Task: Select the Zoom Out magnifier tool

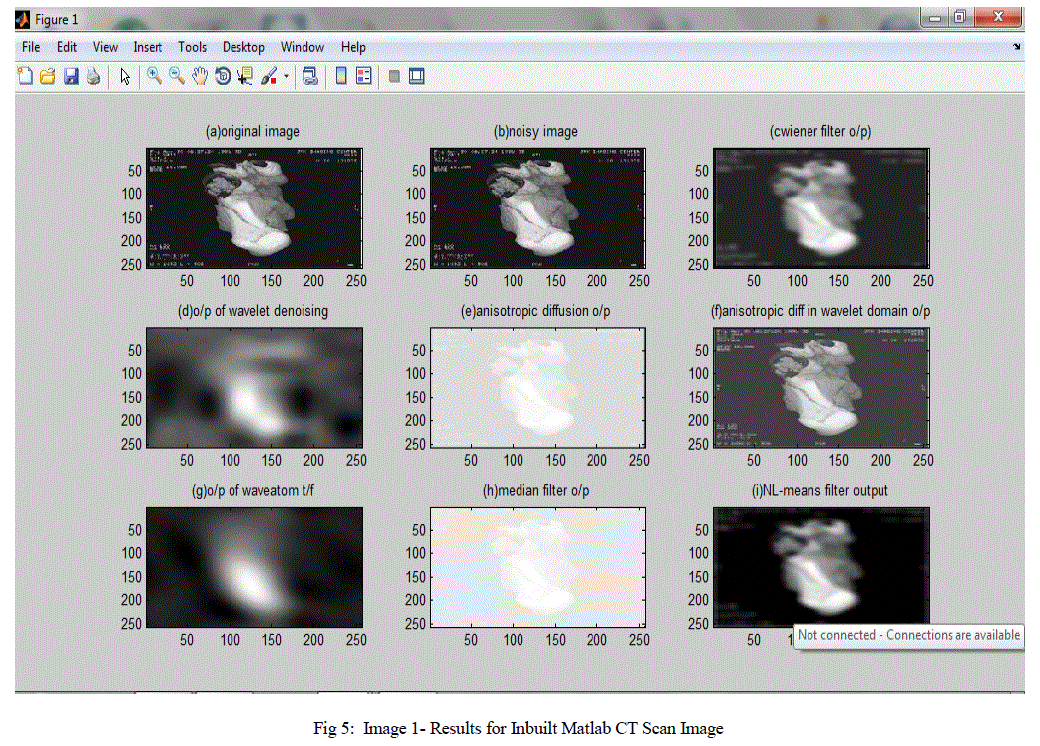Action: tap(177, 76)
